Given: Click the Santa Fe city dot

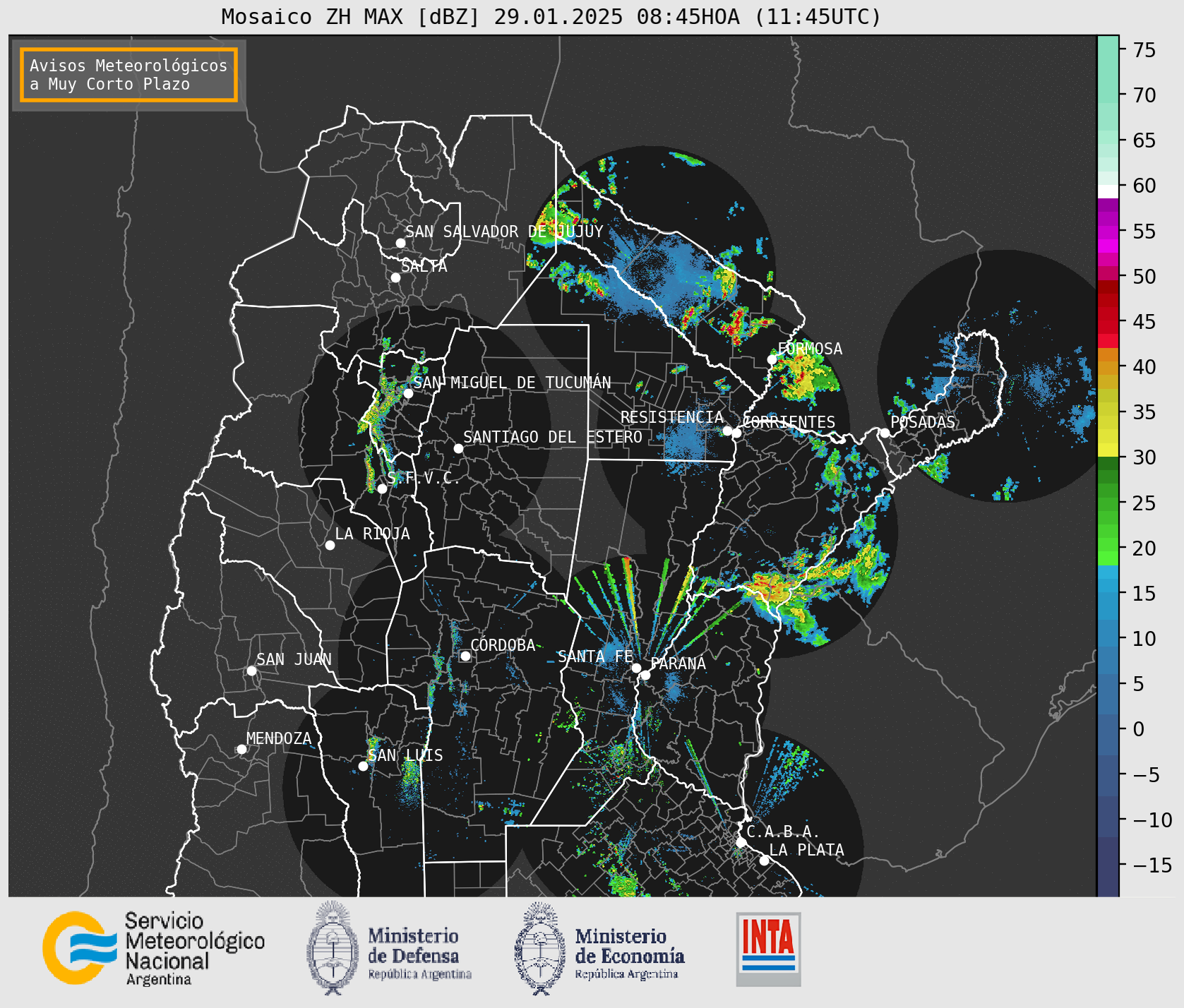Looking at the screenshot, I should 636,668.
